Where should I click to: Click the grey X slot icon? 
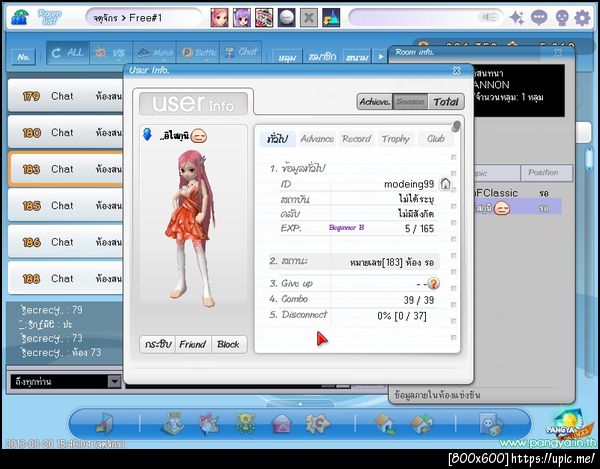pyautogui.click(x=309, y=18)
